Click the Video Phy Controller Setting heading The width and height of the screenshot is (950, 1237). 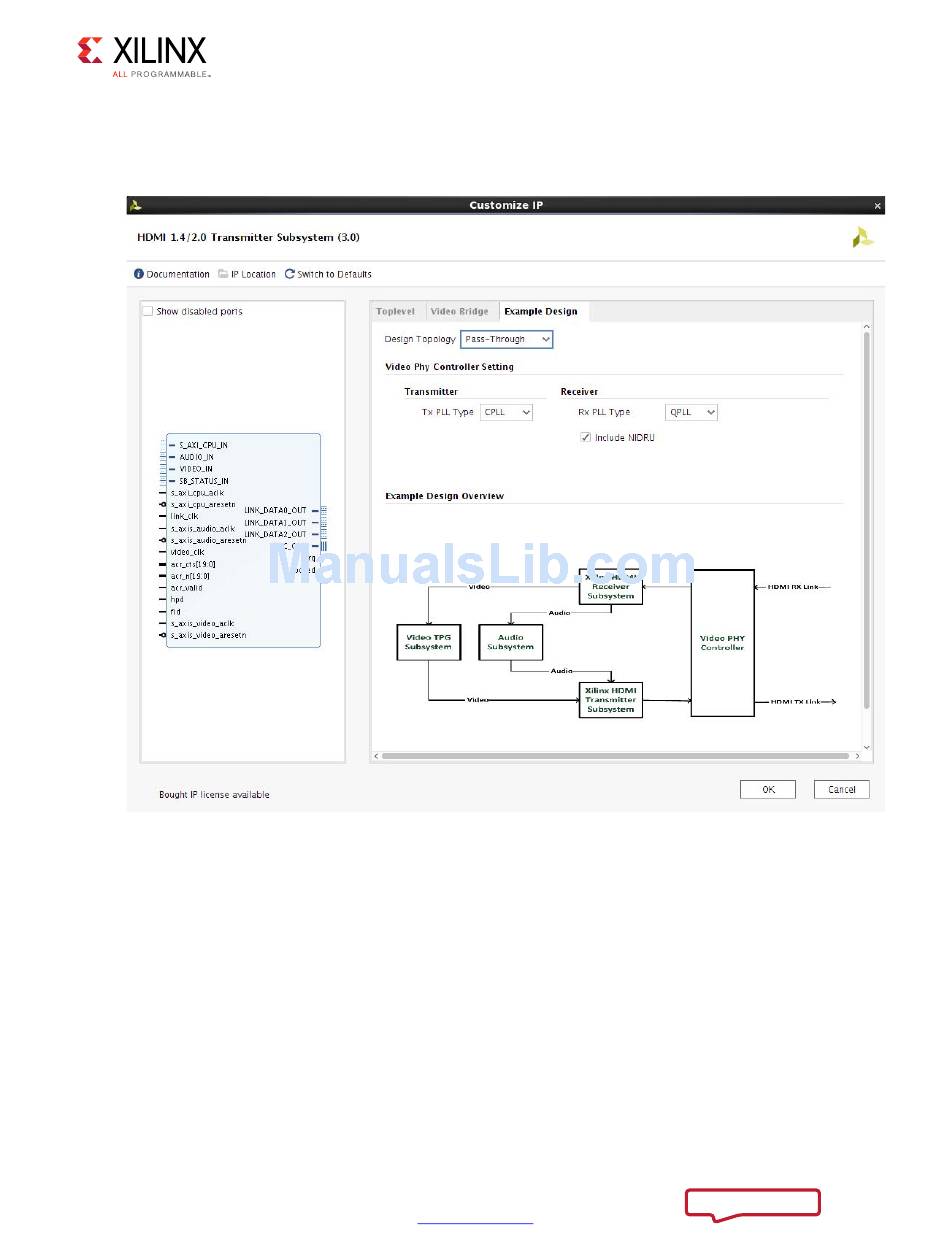[x=449, y=367]
